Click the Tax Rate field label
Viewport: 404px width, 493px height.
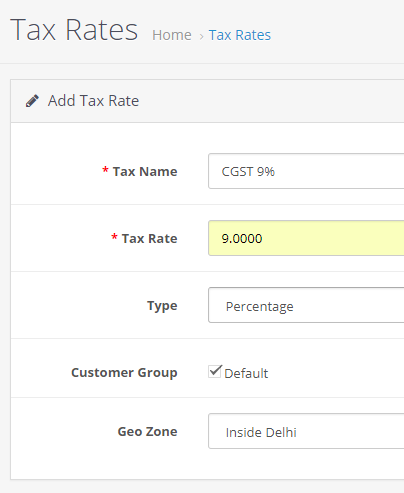pyautogui.click(x=149, y=238)
